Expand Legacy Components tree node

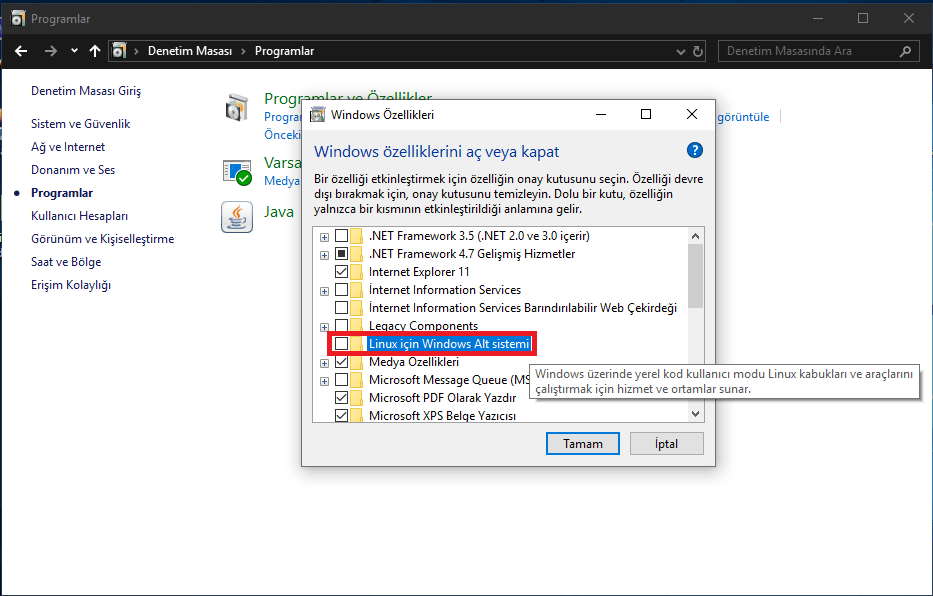(x=324, y=327)
